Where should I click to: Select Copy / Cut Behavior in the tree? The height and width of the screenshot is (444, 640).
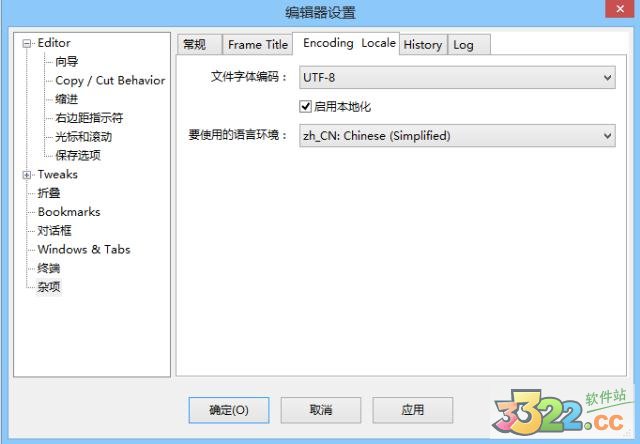click(x=110, y=80)
